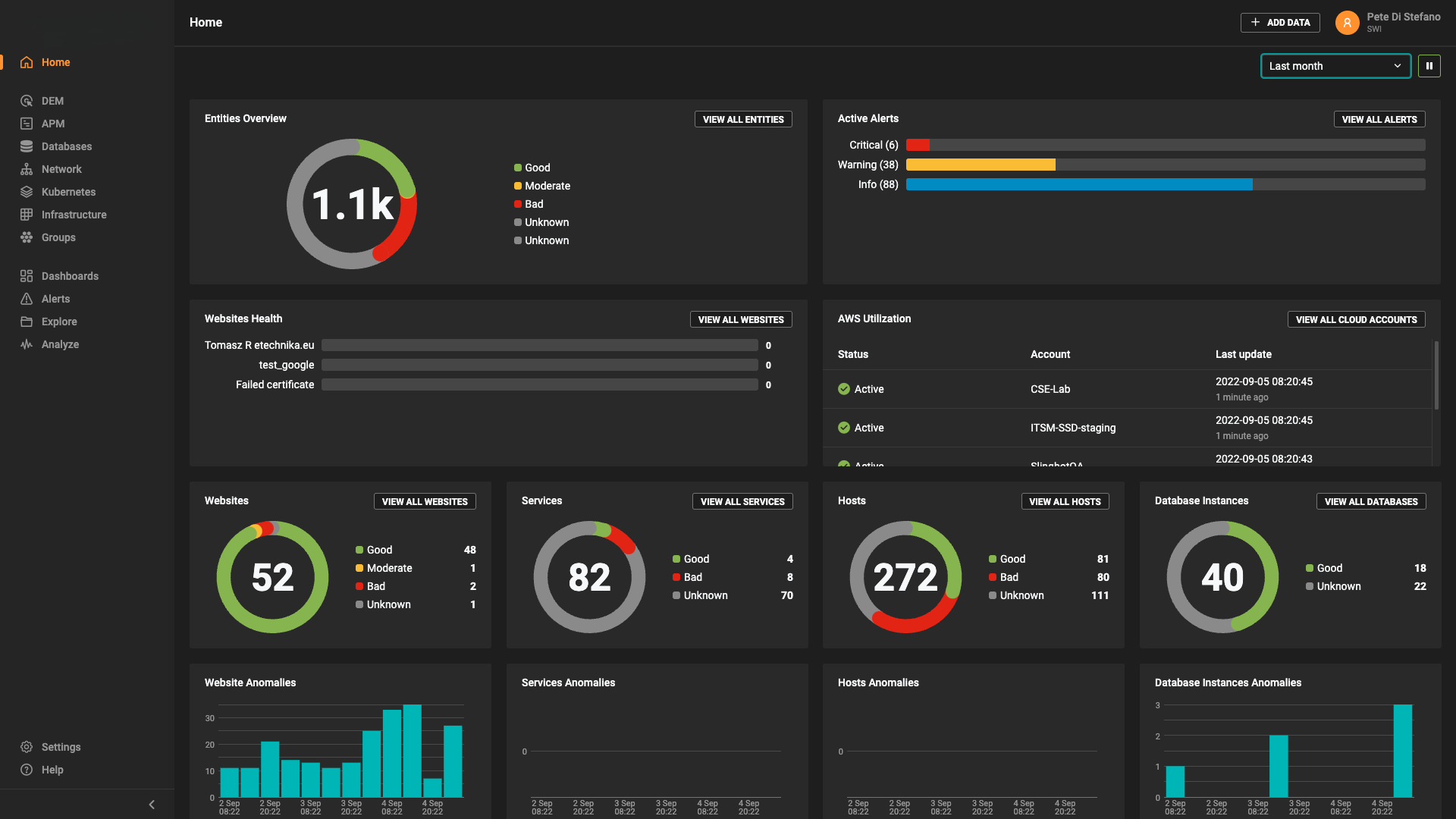Image resolution: width=1456 pixels, height=819 pixels.
Task: Open Kubernetes from the sidebar icon
Action: tap(27, 192)
